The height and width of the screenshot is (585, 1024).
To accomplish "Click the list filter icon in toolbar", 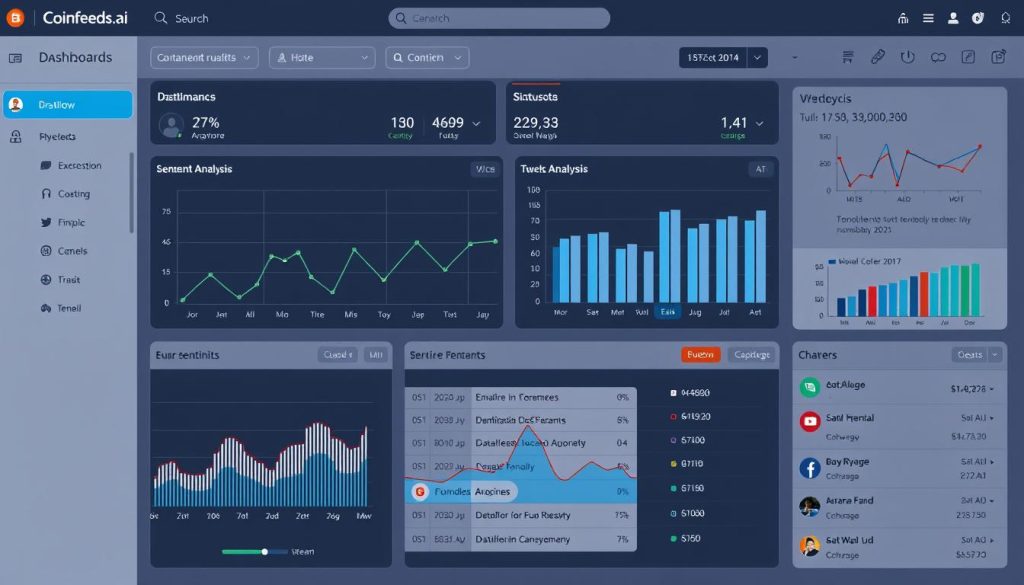I will 848,57.
